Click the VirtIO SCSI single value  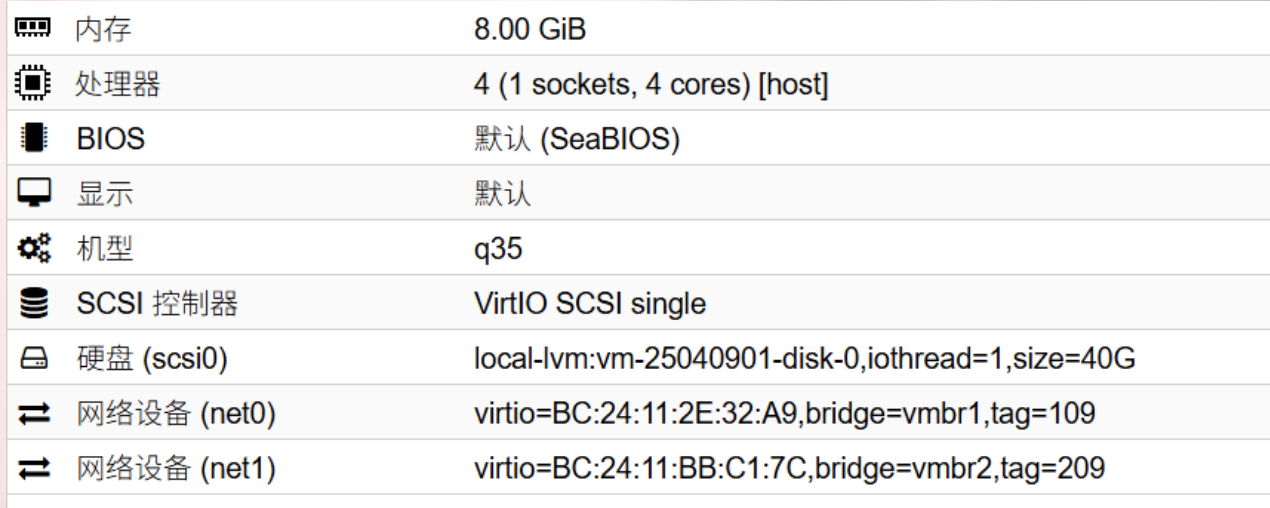[590, 303]
